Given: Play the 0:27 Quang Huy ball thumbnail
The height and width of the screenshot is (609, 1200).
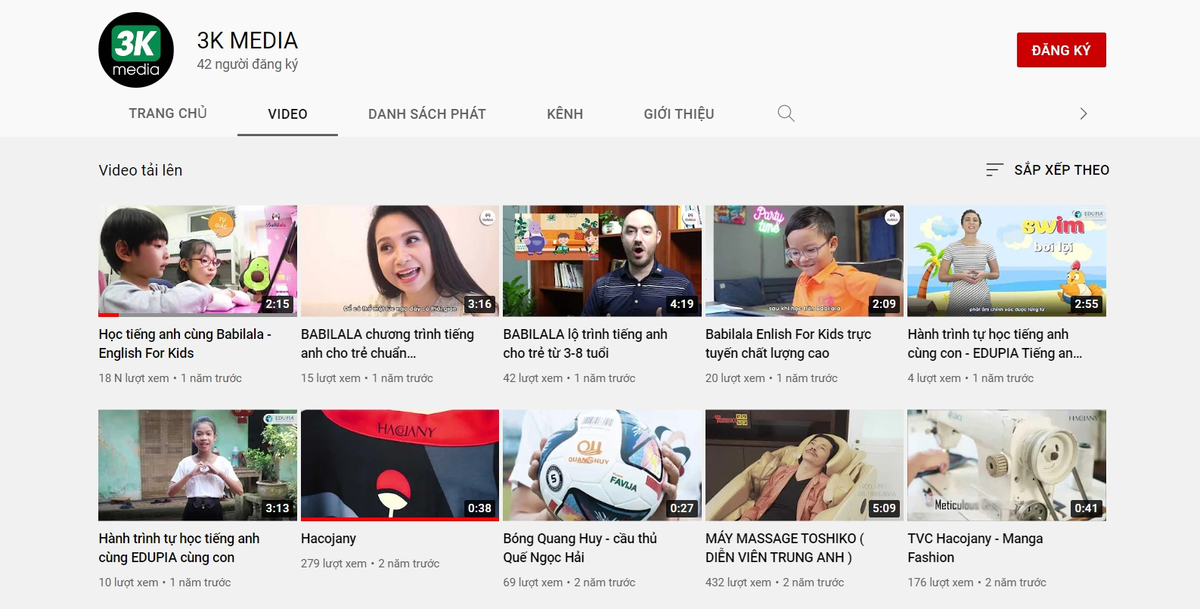Looking at the screenshot, I should pyautogui.click(x=602, y=465).
